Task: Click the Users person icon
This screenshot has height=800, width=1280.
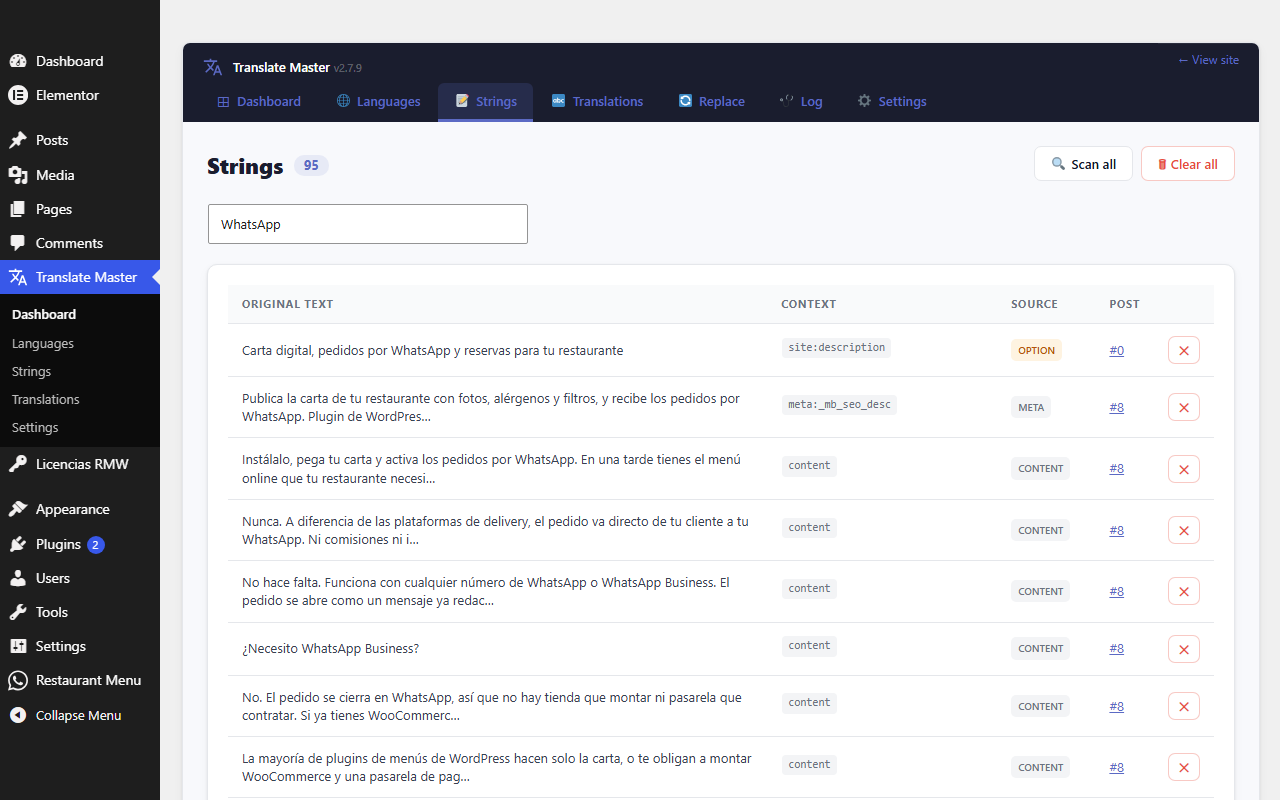Action: (x=18, y=578)
